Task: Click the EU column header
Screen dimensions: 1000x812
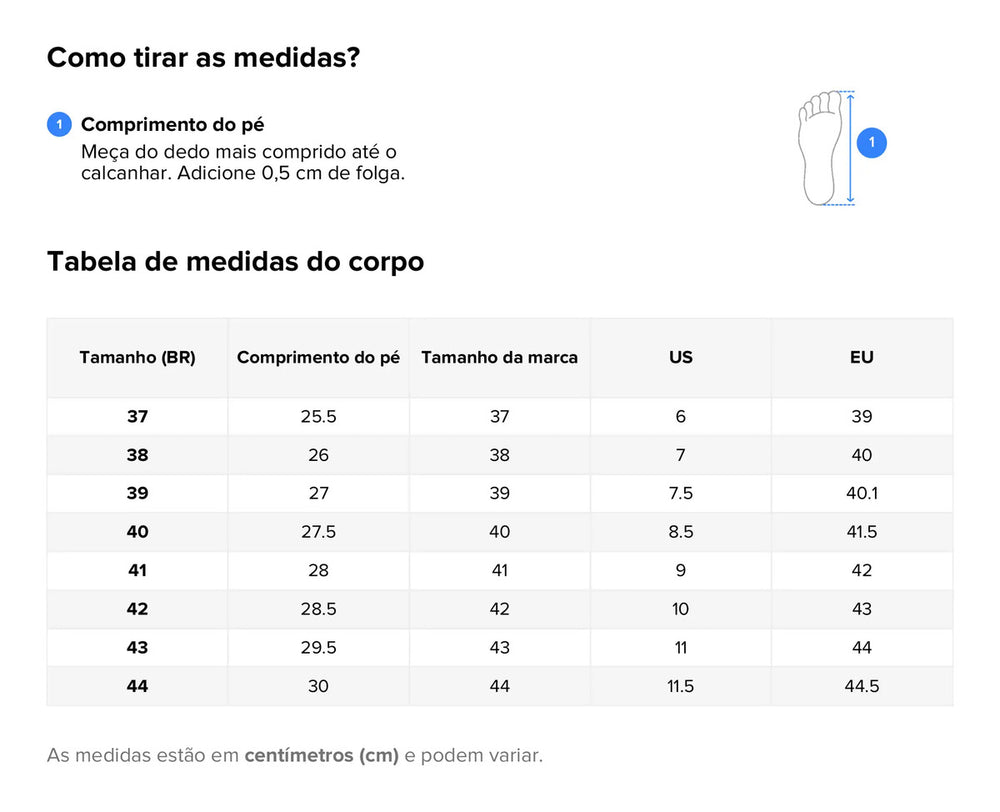Action: [862, 357]
